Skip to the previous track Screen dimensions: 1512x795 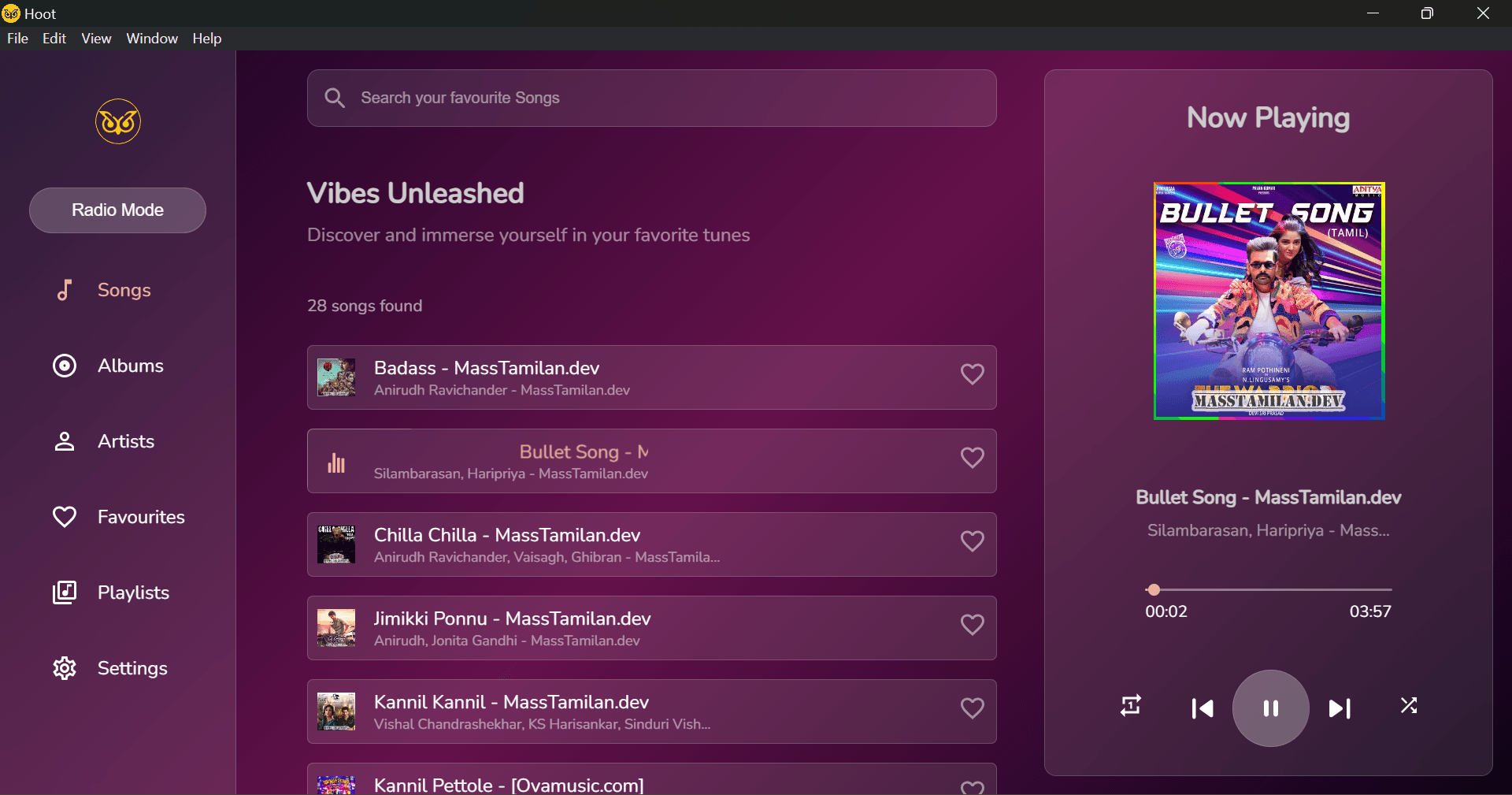(x=1203, y=708)
